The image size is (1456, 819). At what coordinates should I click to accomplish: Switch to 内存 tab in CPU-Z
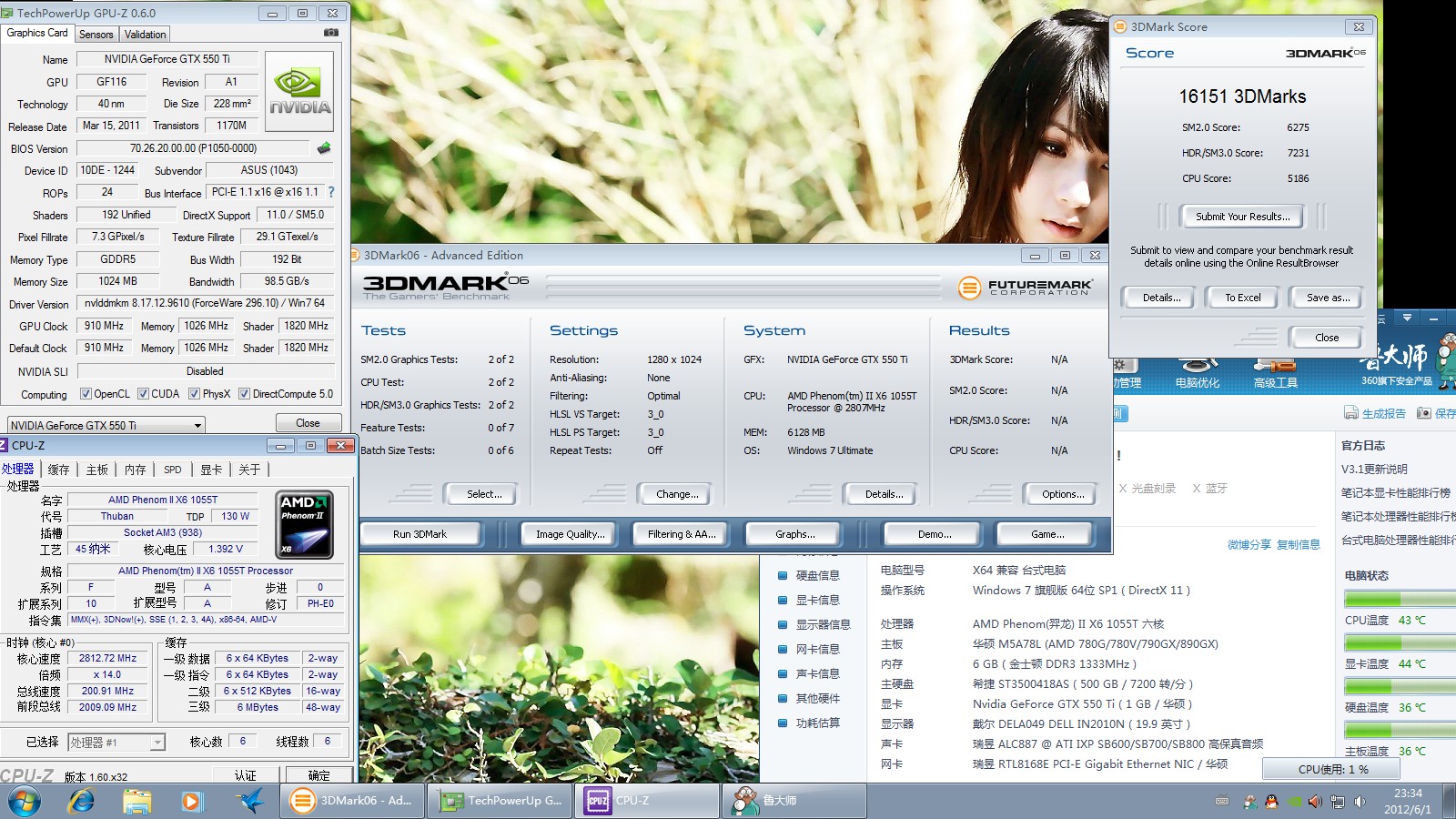pos(135,470)
